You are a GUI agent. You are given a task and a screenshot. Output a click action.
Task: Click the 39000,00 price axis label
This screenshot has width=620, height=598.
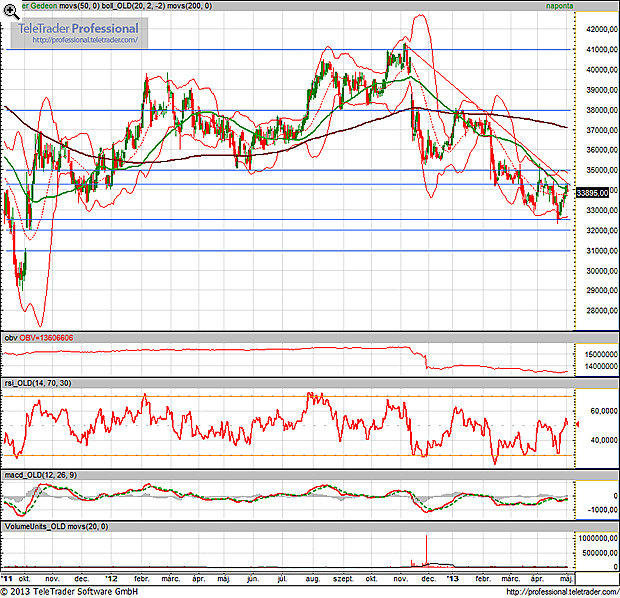click(x=602, y=90)
